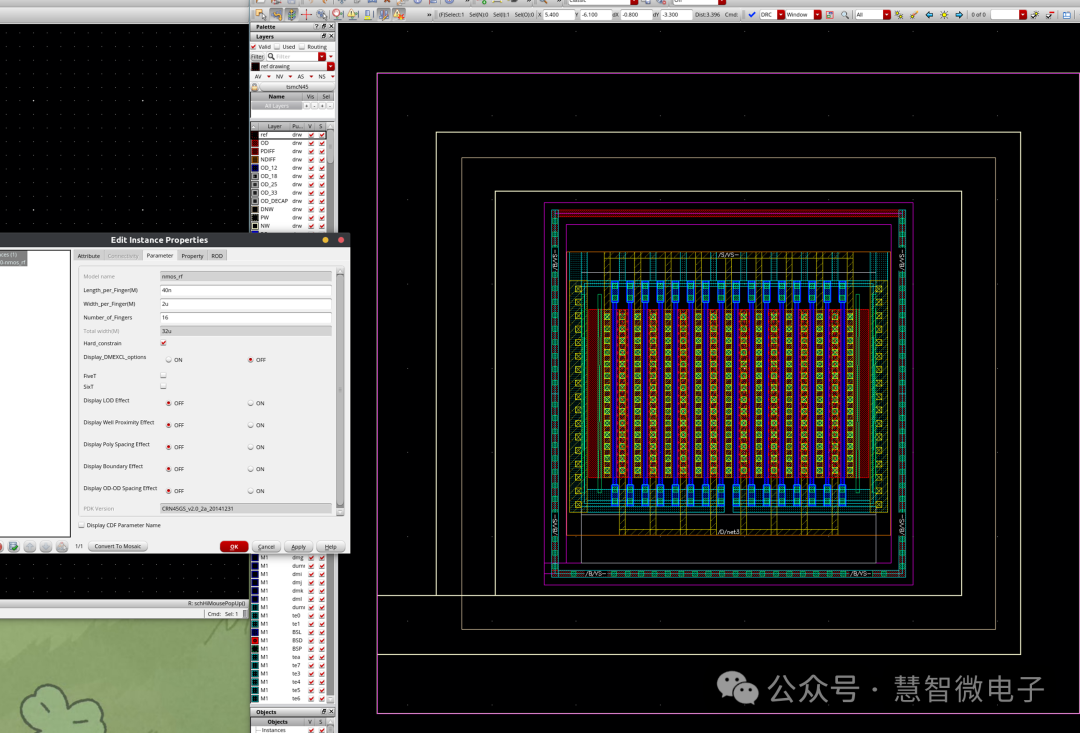Expand the 'ref drawing' layer dropdown
This screenshot has height=733, width=1080.
coord(331,66)
